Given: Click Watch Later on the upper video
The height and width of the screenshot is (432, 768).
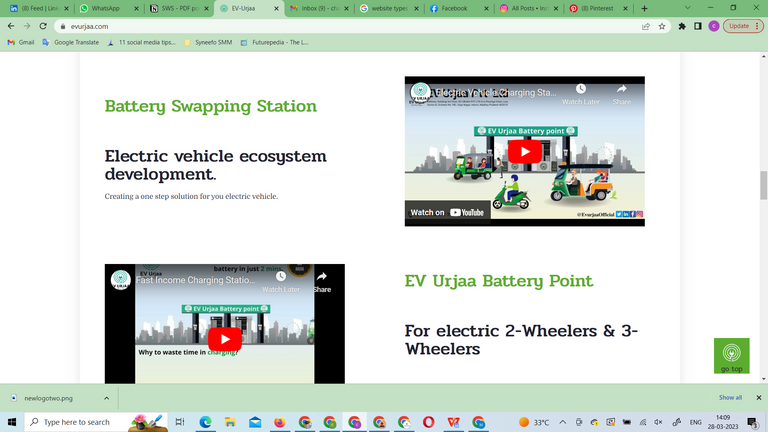Looking at the screenshot, I should pos(580,95).
